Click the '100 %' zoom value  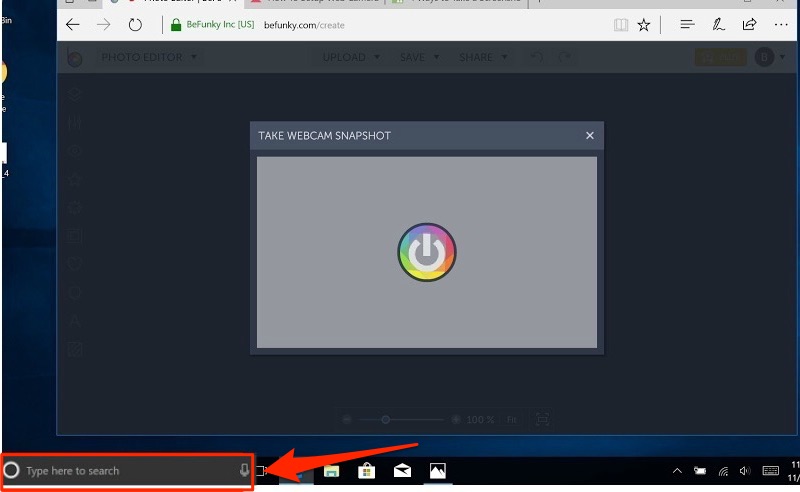(480, 420)
